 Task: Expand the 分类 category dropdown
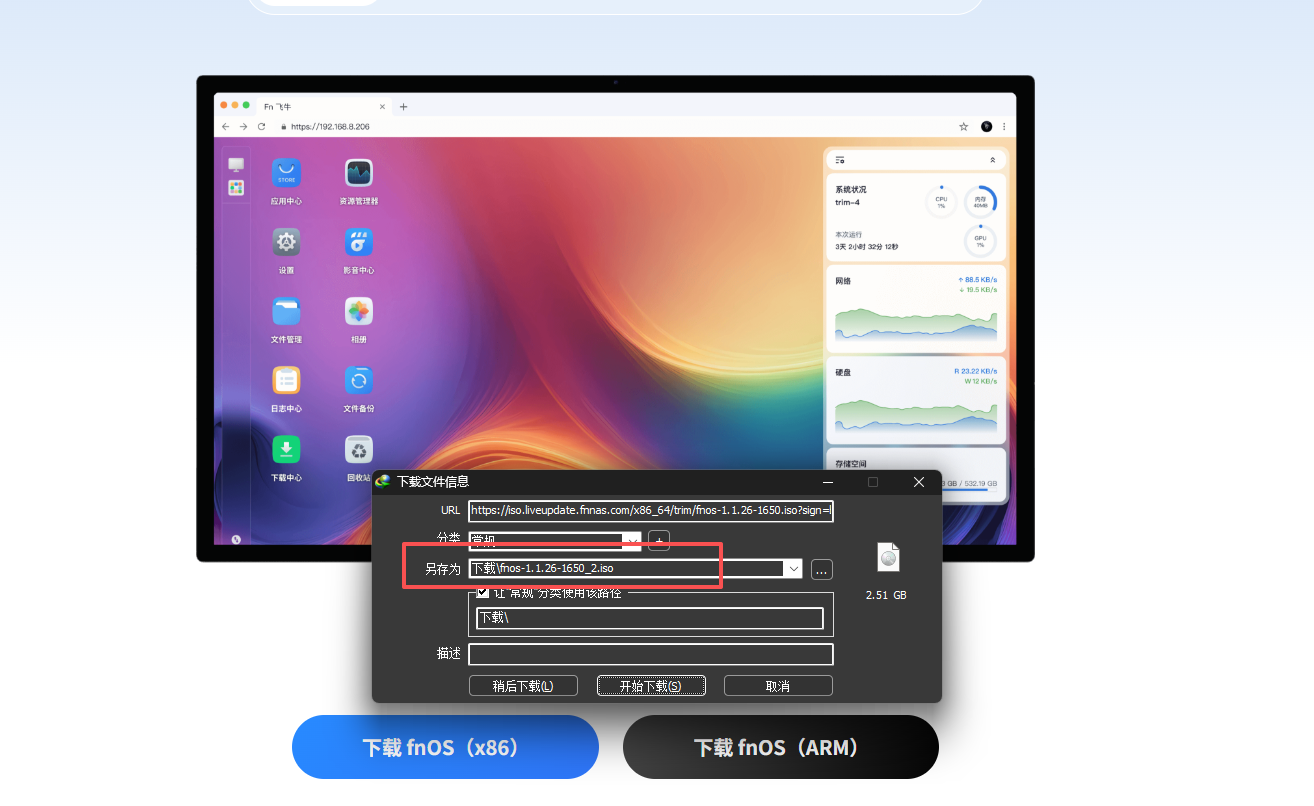(632, 541)
